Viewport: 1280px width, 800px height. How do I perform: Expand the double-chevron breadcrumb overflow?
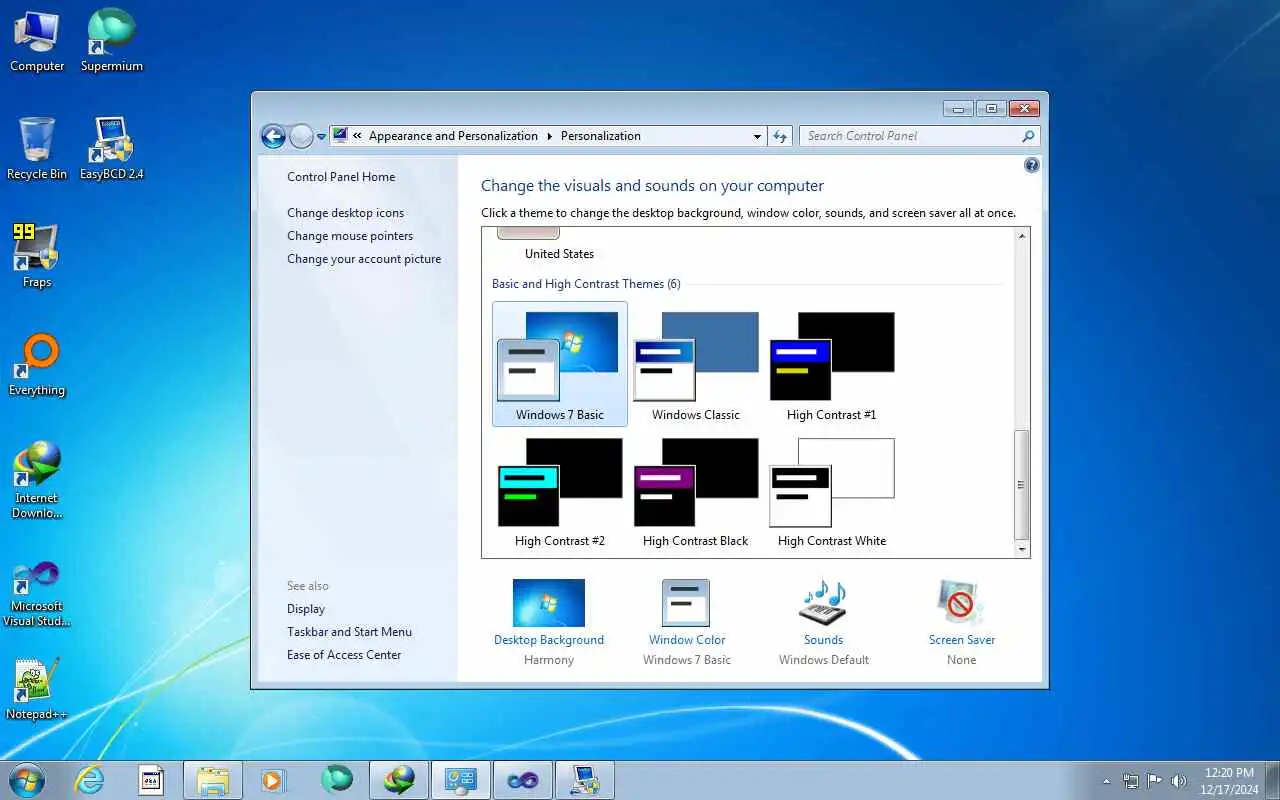pos(357,136)
